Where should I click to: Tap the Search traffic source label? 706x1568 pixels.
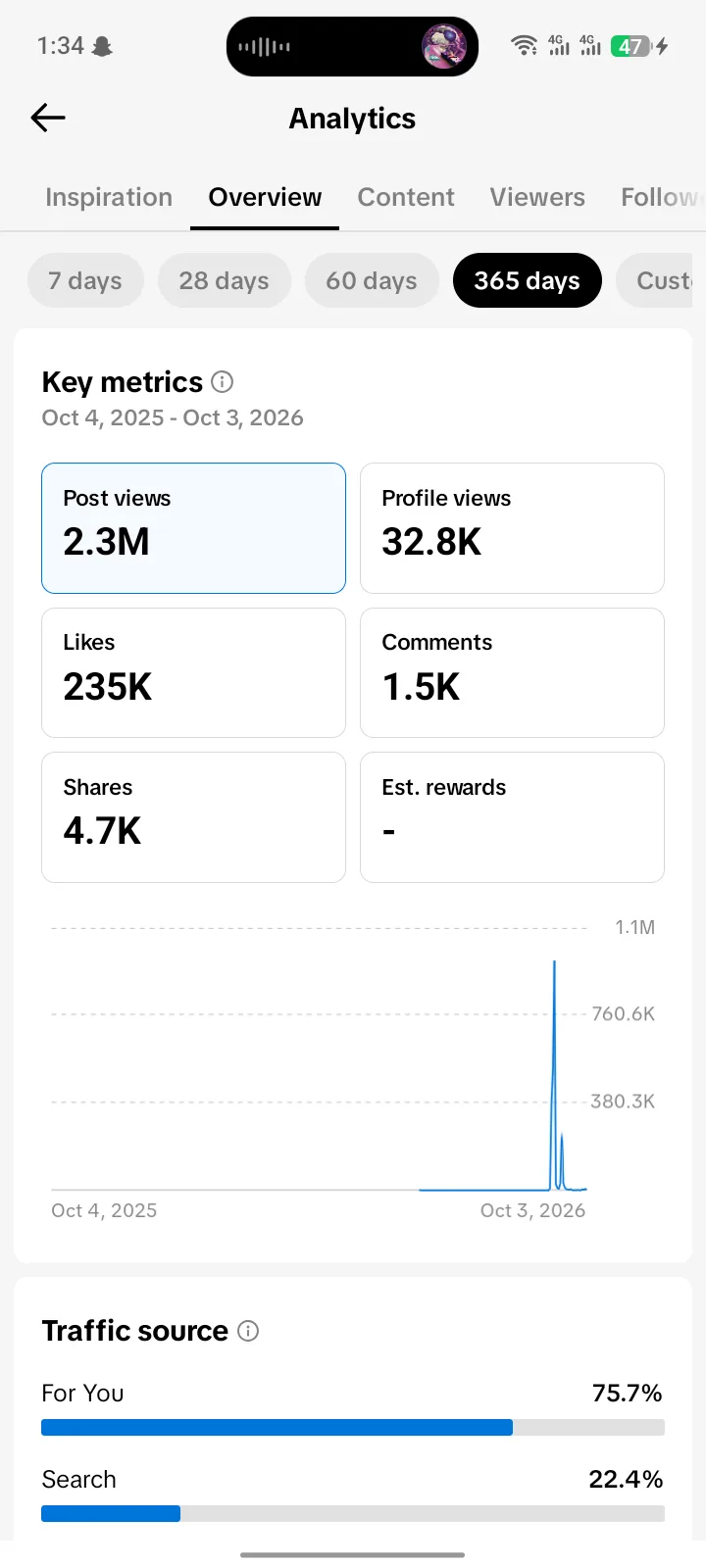point(78,1479)
